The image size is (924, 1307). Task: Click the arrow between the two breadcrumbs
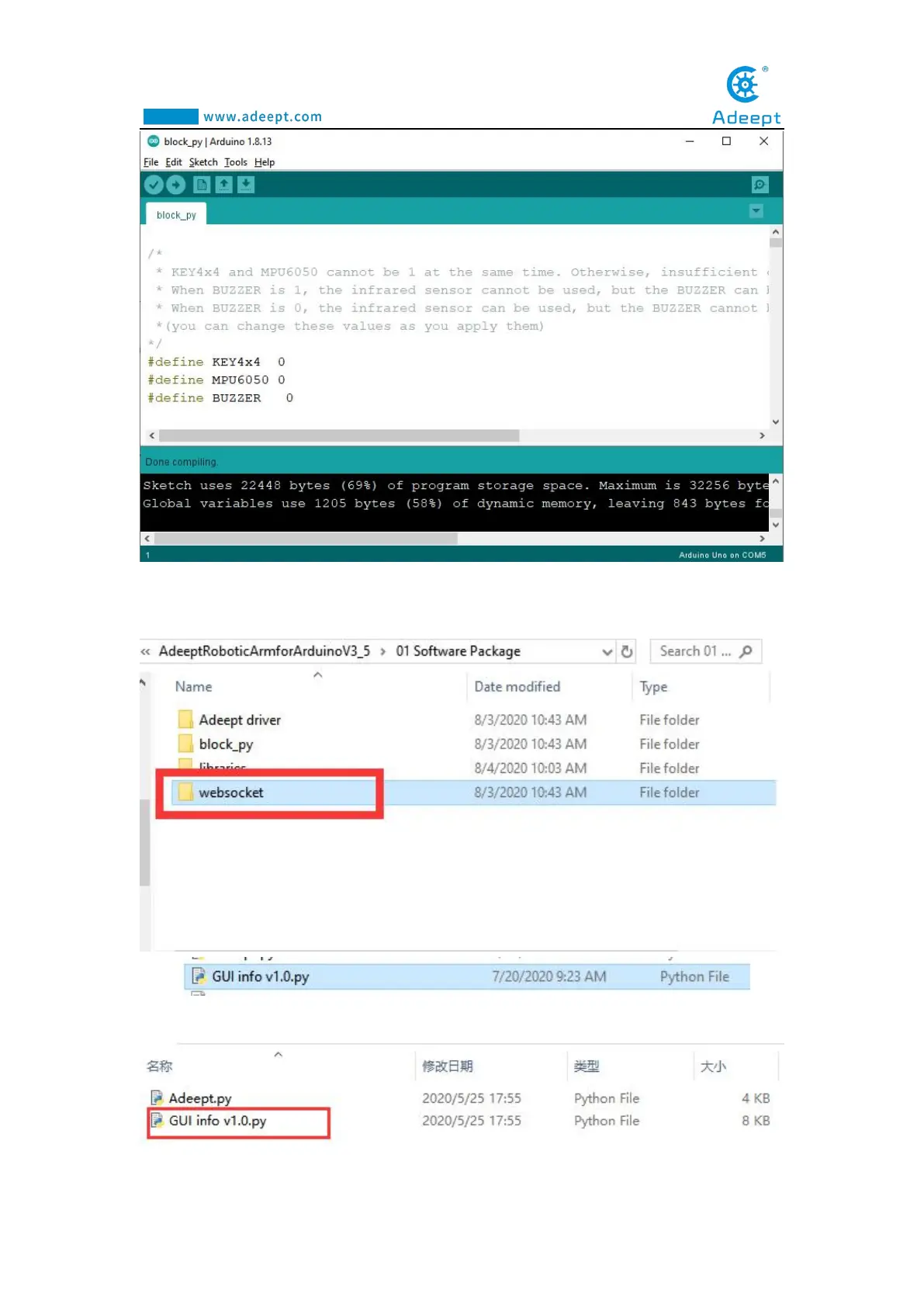[x=382, y=652]
